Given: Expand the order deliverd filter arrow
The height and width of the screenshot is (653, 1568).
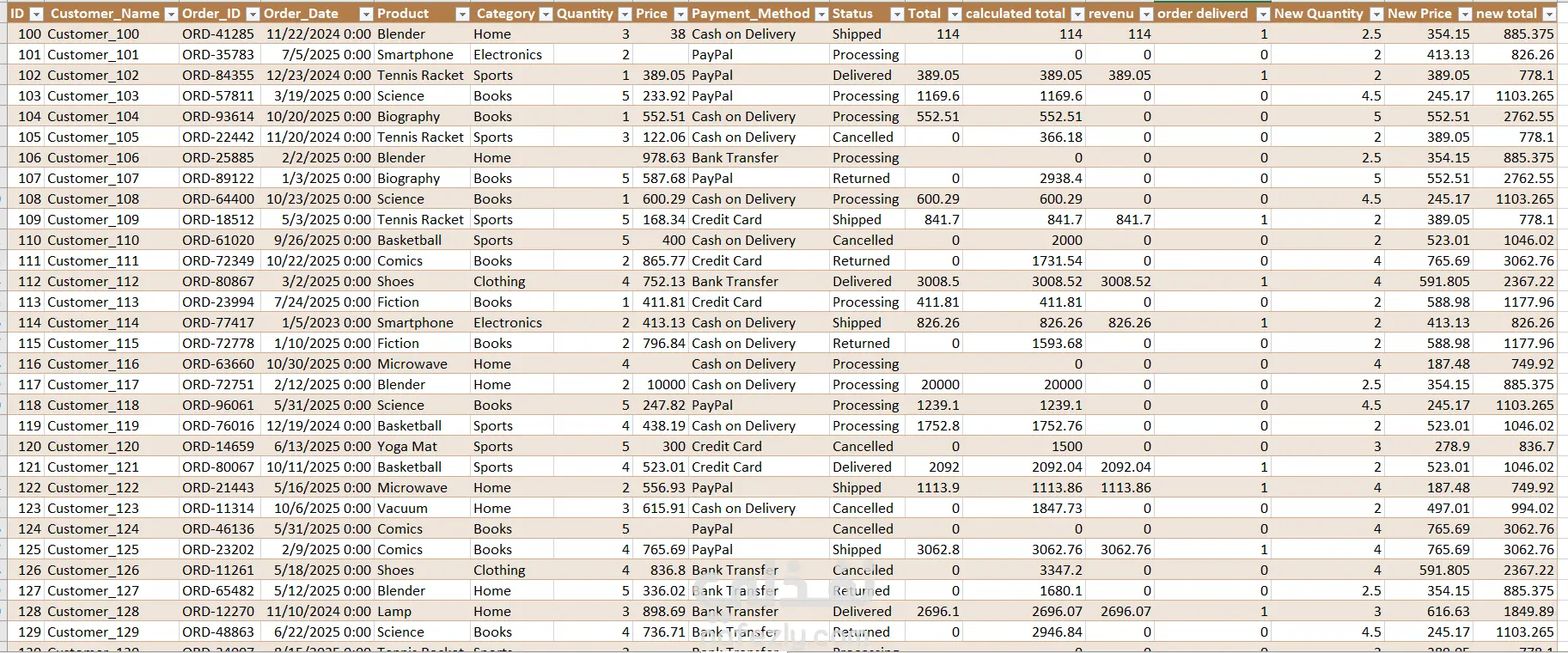Looking at the screenshot, I should tap(1263, 14).
